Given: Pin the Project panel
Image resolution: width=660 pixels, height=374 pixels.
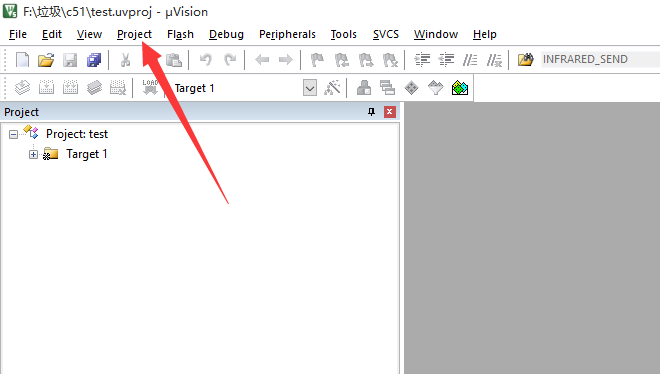Looking at the screenshot, I should coord(371,112).
